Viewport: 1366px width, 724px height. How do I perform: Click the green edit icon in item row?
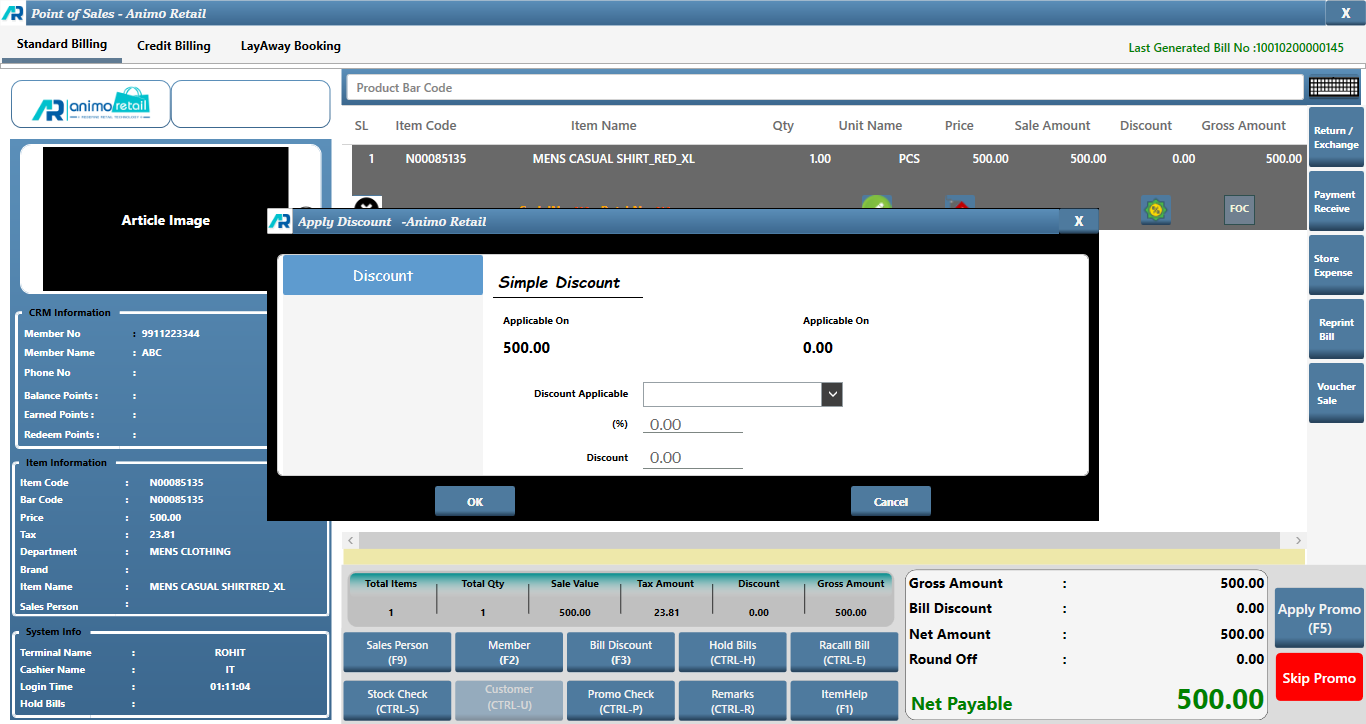[x=876, y=203]
